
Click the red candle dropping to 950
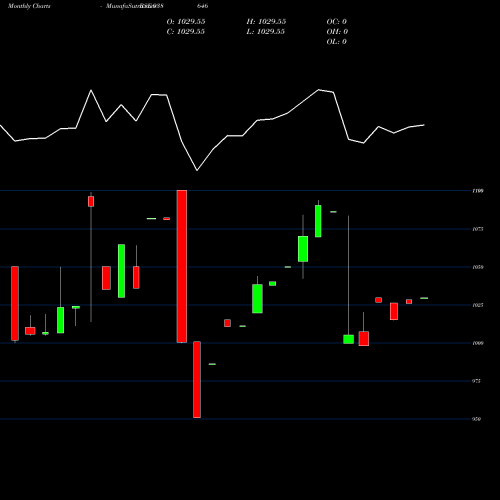[197, 379]
